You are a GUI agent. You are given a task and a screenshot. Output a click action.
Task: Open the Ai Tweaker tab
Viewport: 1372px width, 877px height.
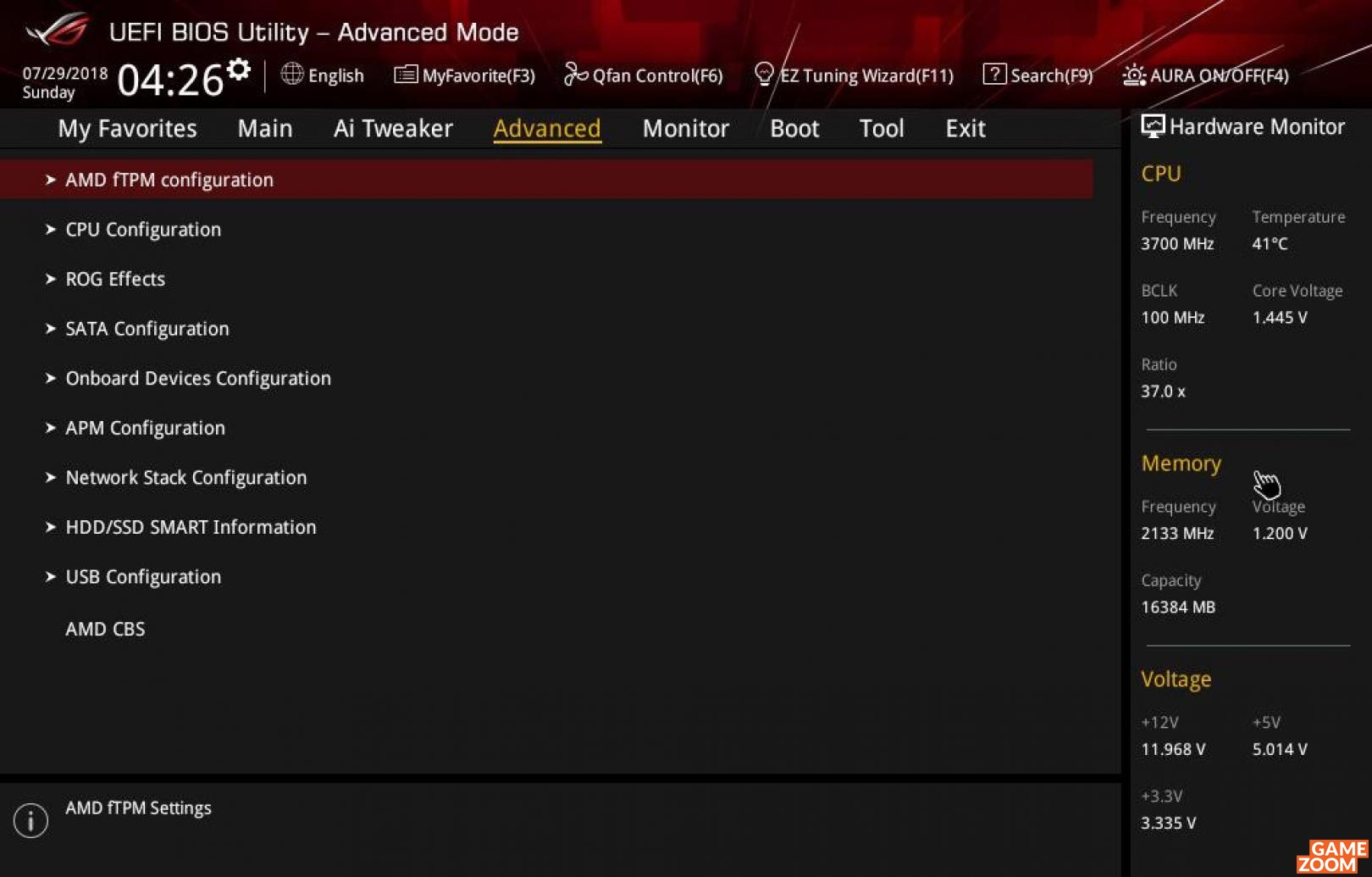pyautogui.click(x=393, y=128)
